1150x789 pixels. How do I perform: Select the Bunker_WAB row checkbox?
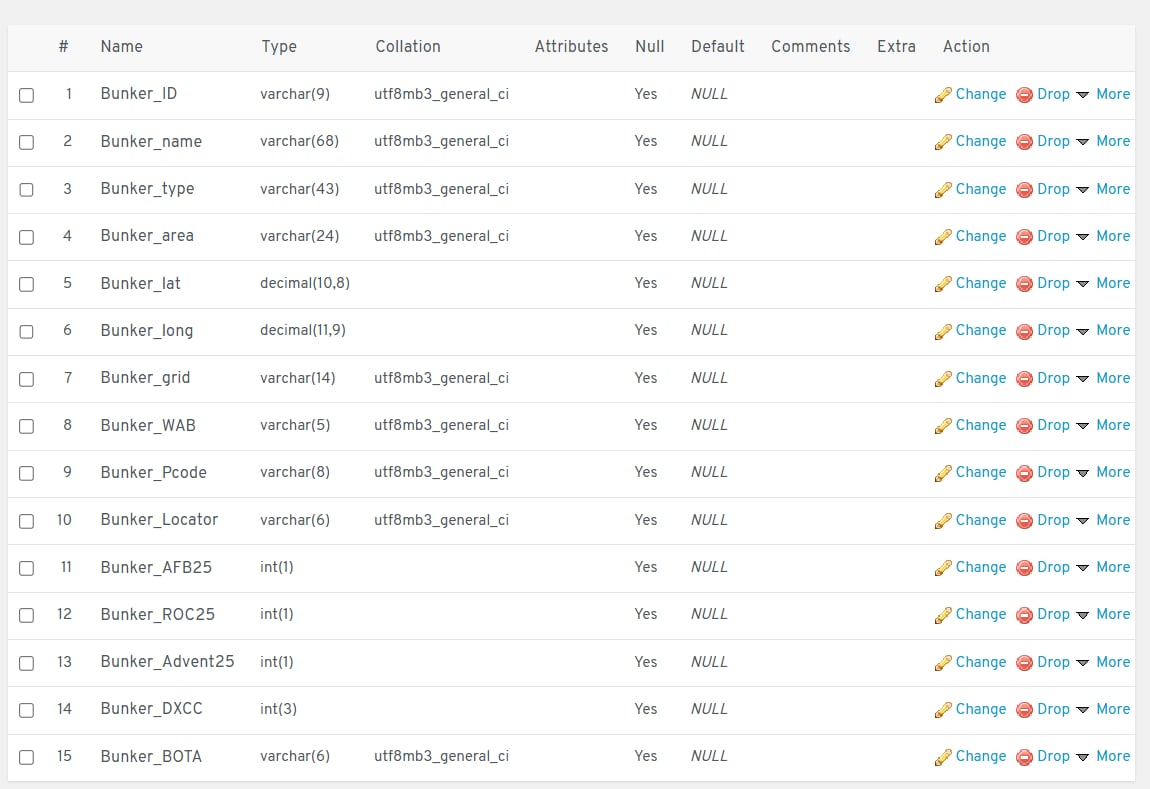[x=27, y=426]
